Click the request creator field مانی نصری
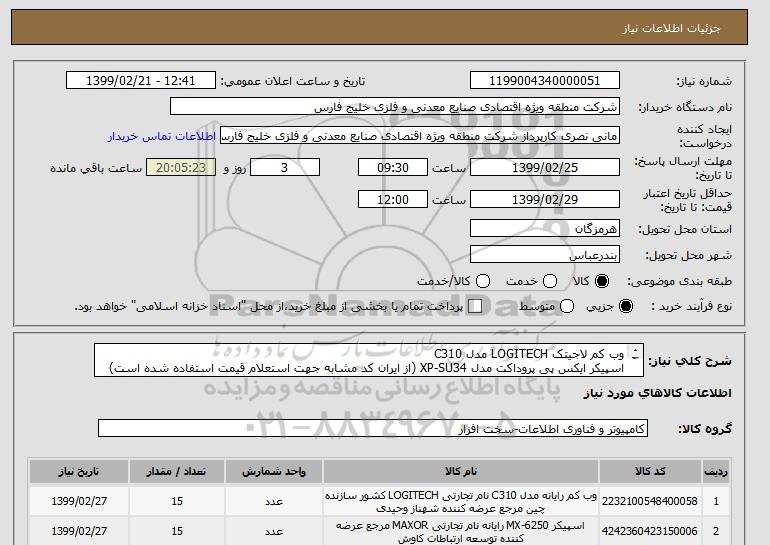The image size is (770, 545). tap(420, 136)
